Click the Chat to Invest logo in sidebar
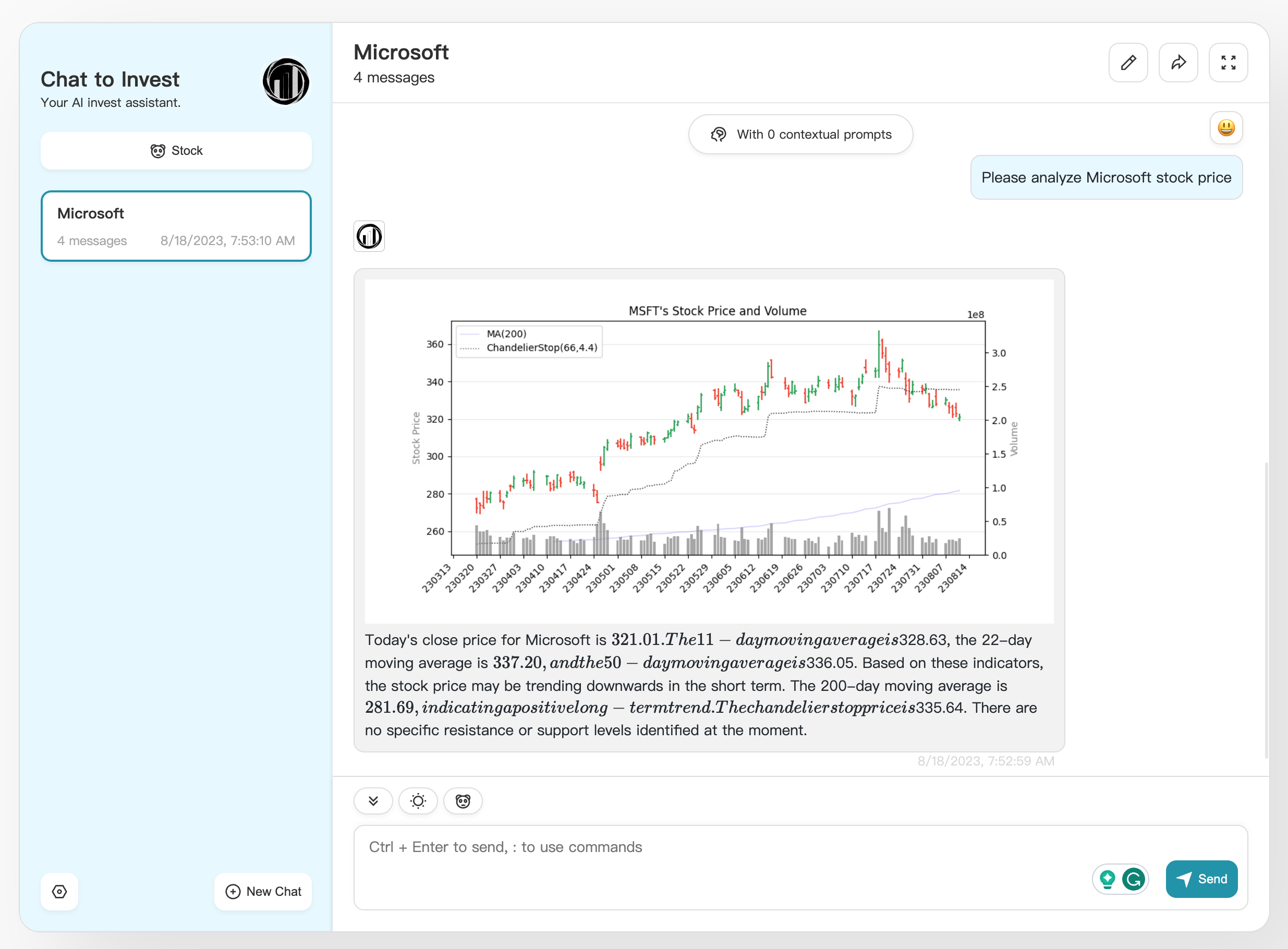The height and width of the screenshot is (949, 1288). click(x=286, y=81)
